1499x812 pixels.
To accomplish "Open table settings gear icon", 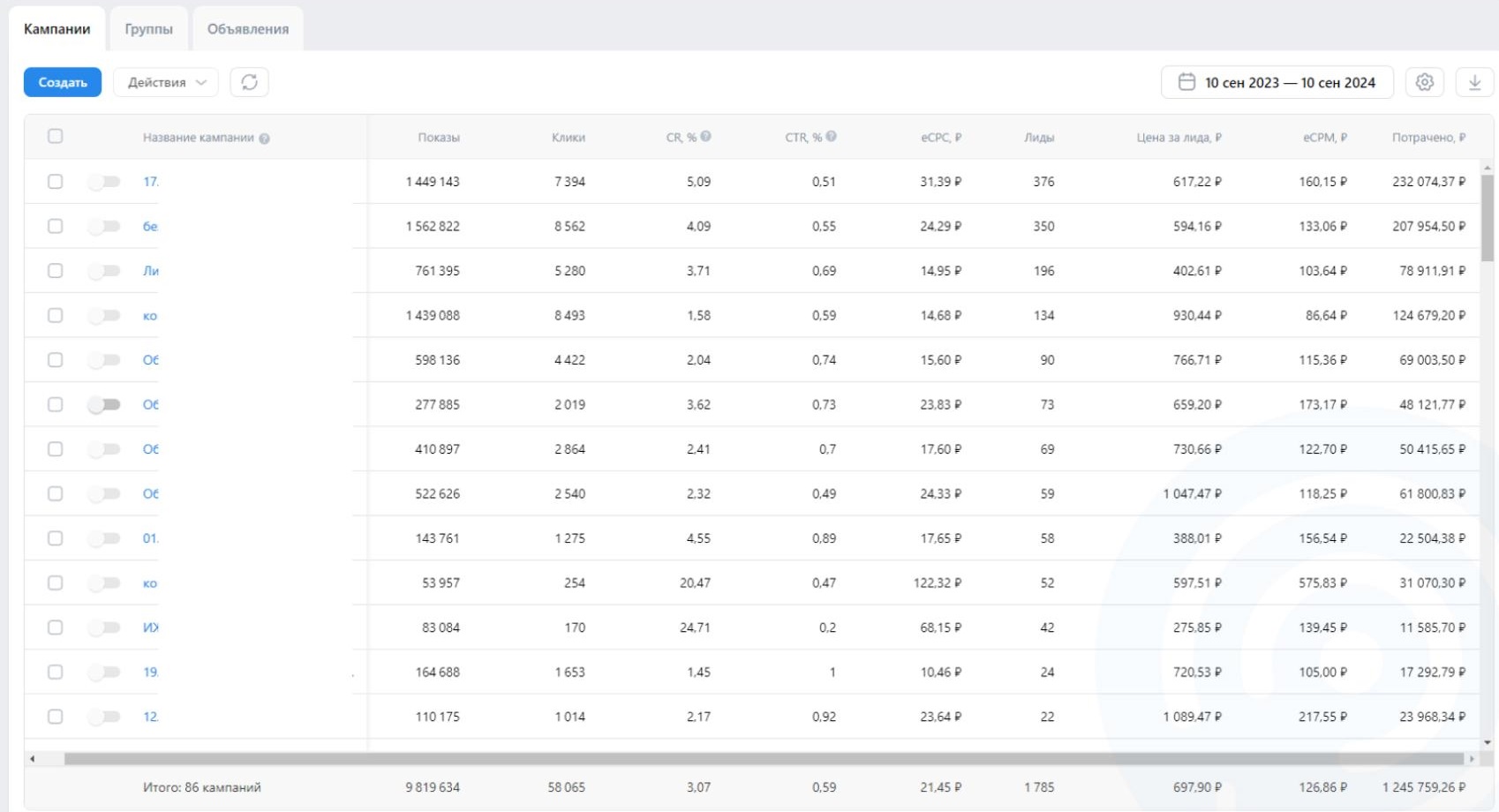I will click(1424, 82).
